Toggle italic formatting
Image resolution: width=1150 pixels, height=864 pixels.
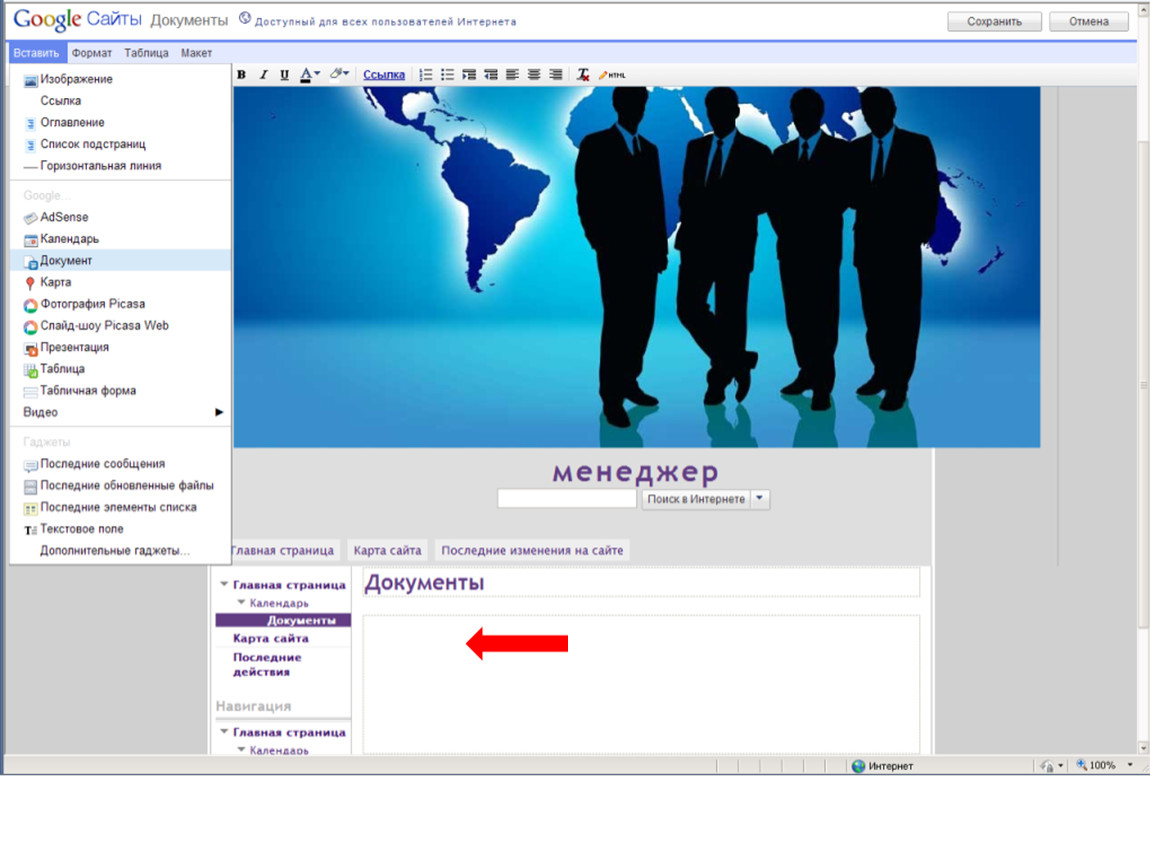pos(263,74)
